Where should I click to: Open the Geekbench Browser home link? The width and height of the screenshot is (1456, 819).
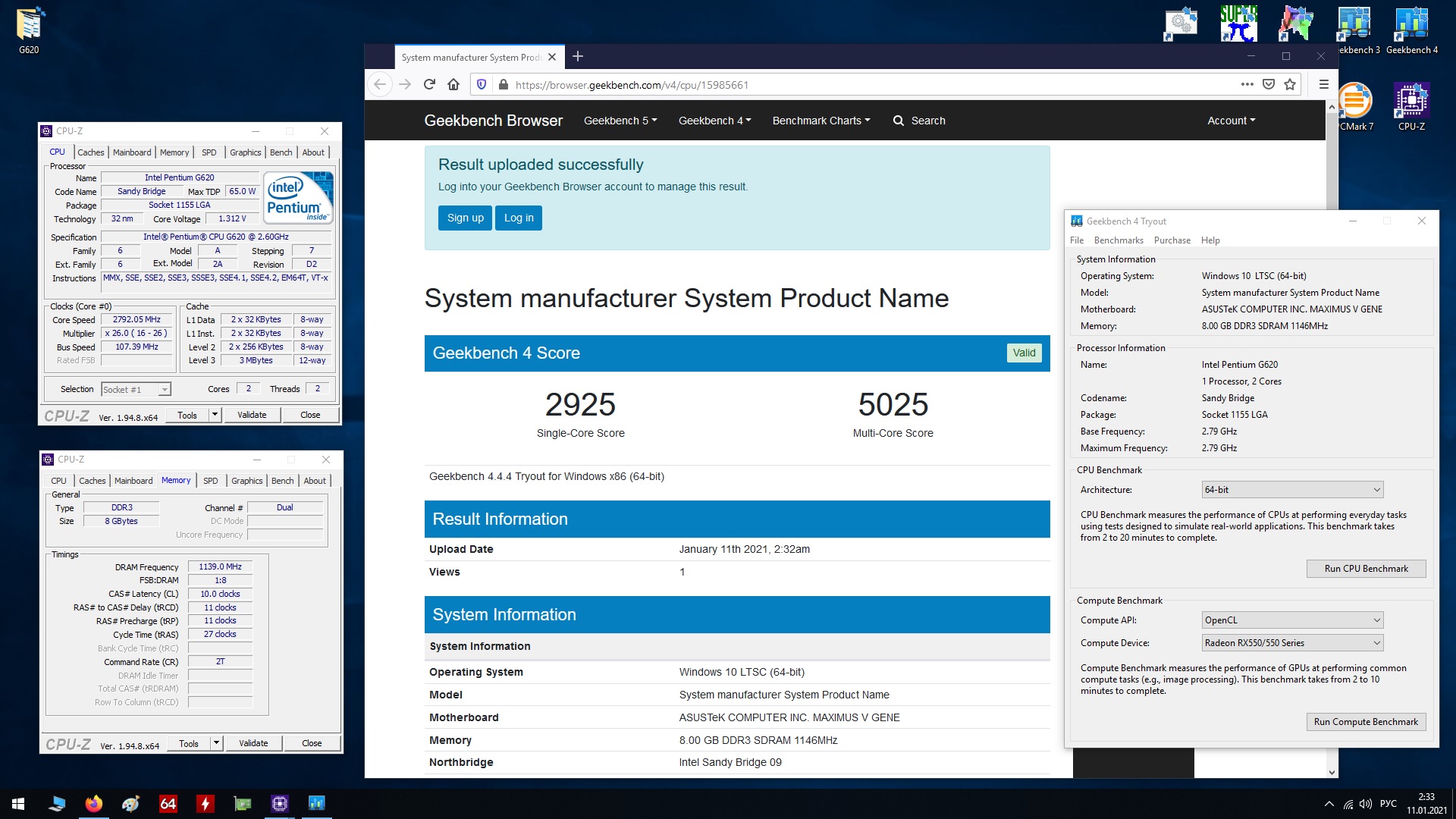[493, 121]
